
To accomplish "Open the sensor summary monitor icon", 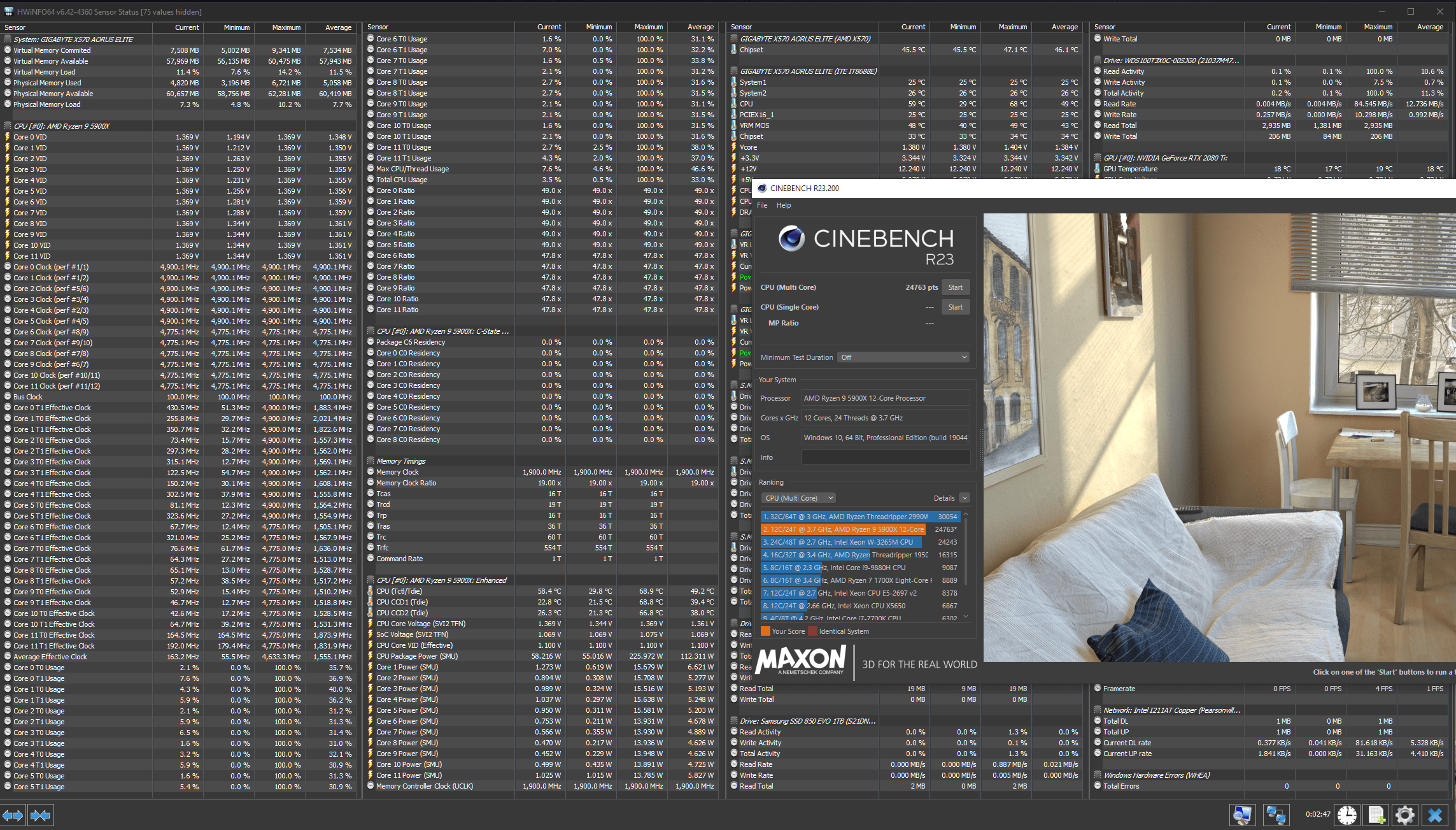I will click(1241, 815).
